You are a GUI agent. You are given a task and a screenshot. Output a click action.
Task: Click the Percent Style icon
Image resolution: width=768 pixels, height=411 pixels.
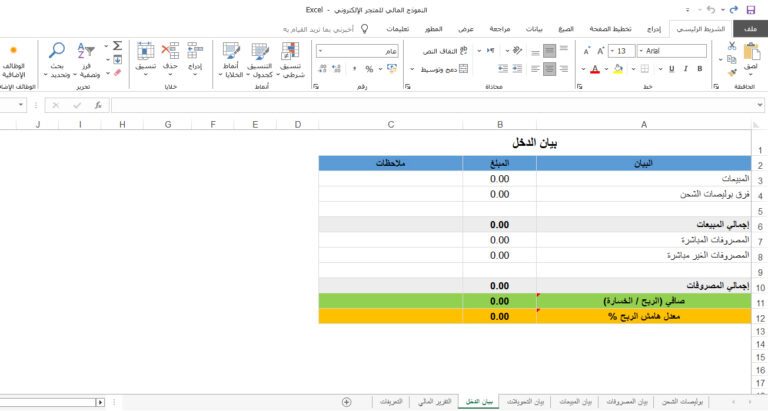pyautogui.click(x=369, y=69)
